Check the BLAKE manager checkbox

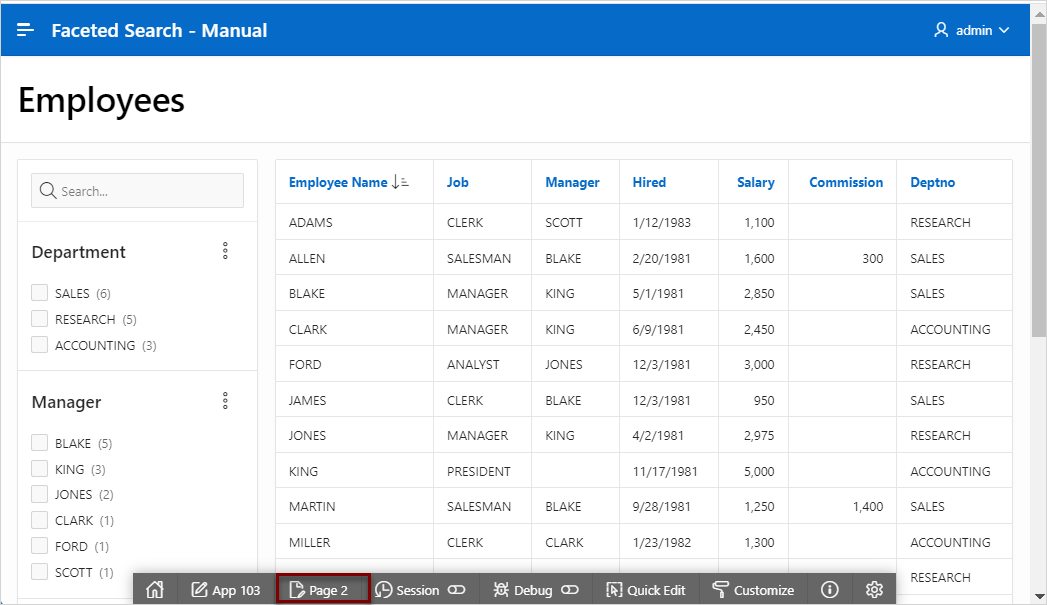[x=39, y=443]
